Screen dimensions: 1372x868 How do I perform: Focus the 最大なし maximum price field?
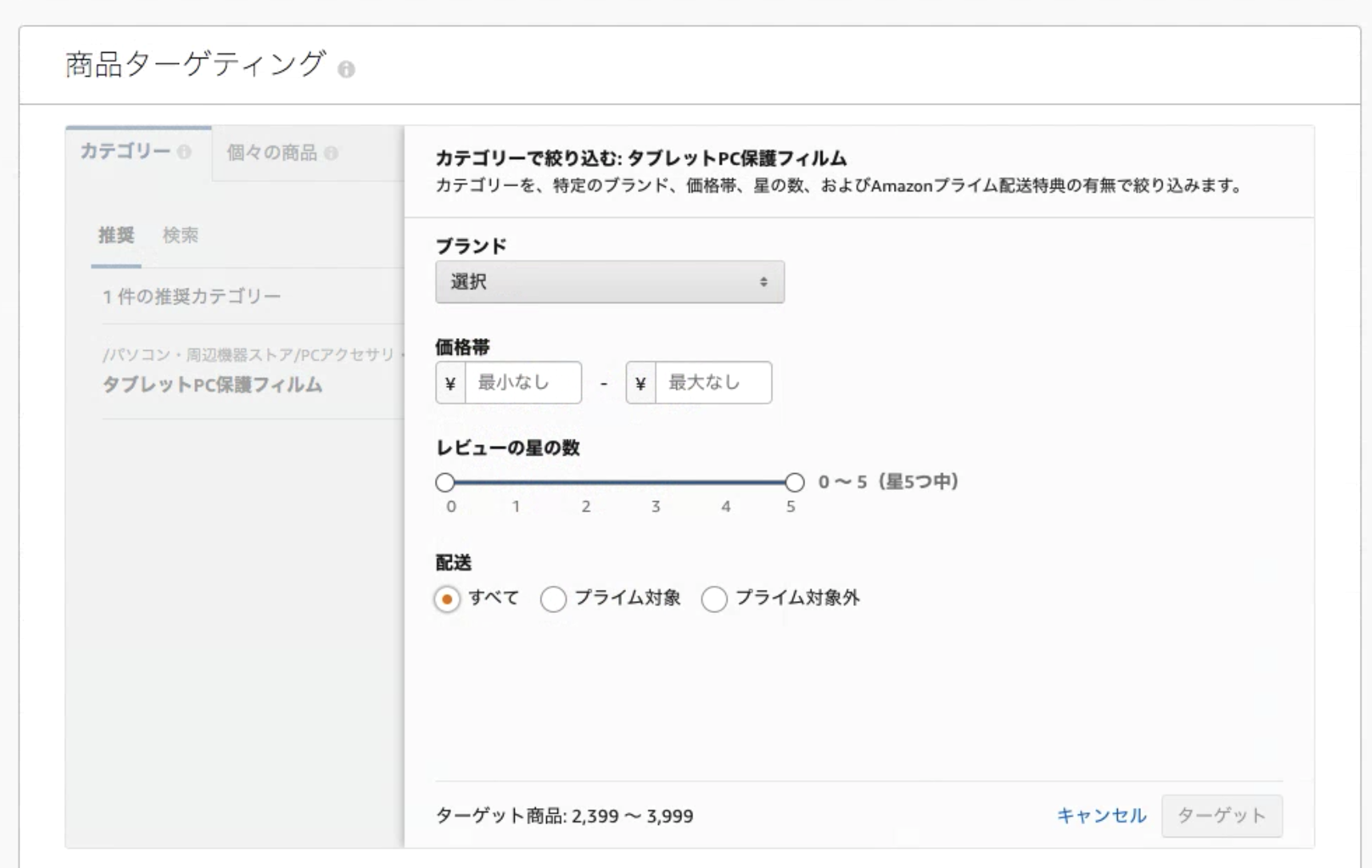point(713,383)
